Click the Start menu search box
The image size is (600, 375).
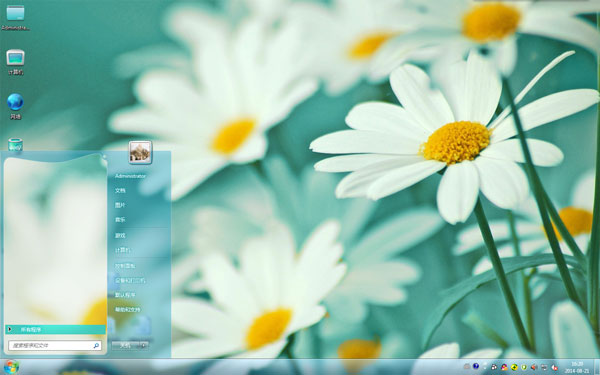(55, 346)
